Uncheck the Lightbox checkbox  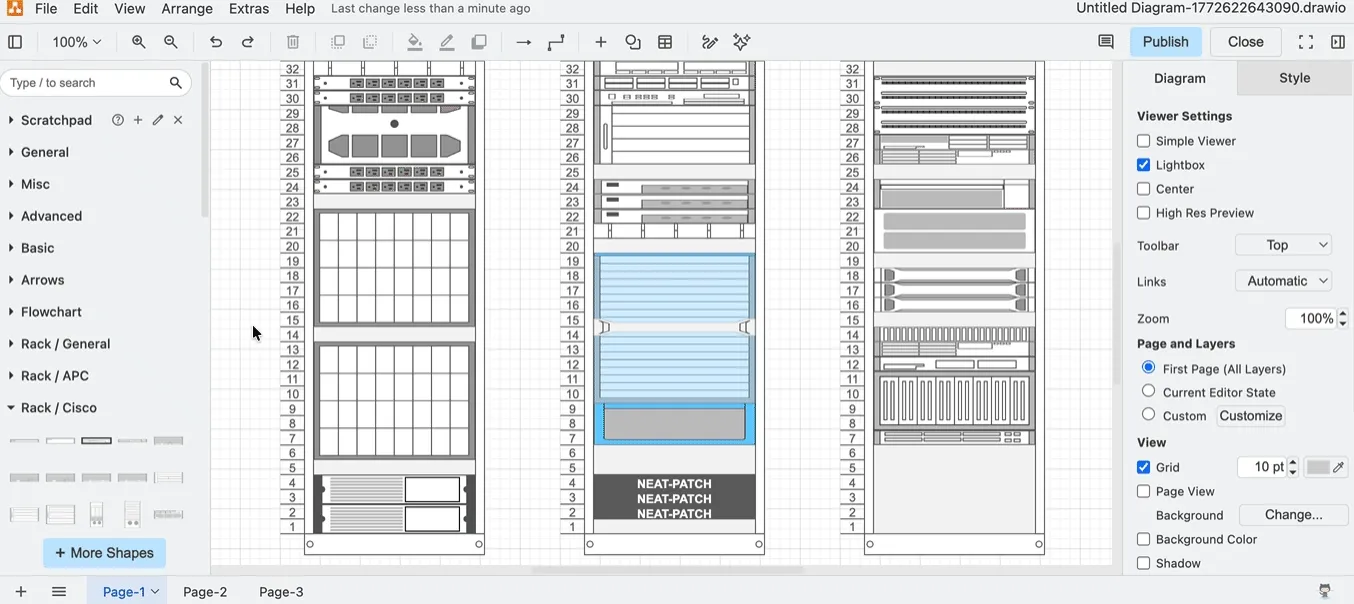click(1143, 165)
